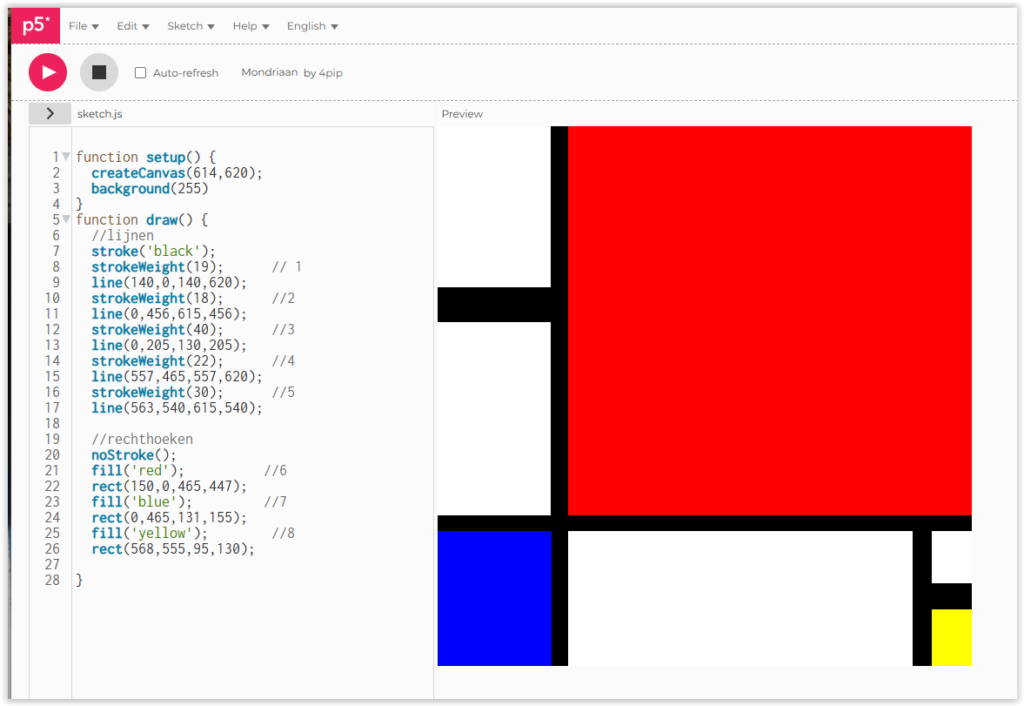The width and height of the screenshot is (1024, 706).
Task: Click the p5* logo icon
Action: coord(36,26)
